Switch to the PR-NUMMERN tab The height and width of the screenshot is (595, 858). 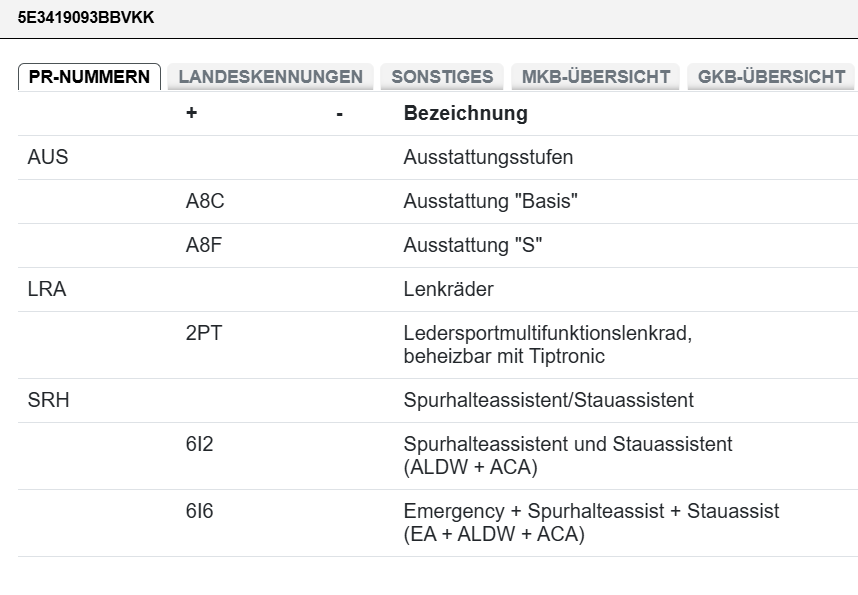point(89,77)
